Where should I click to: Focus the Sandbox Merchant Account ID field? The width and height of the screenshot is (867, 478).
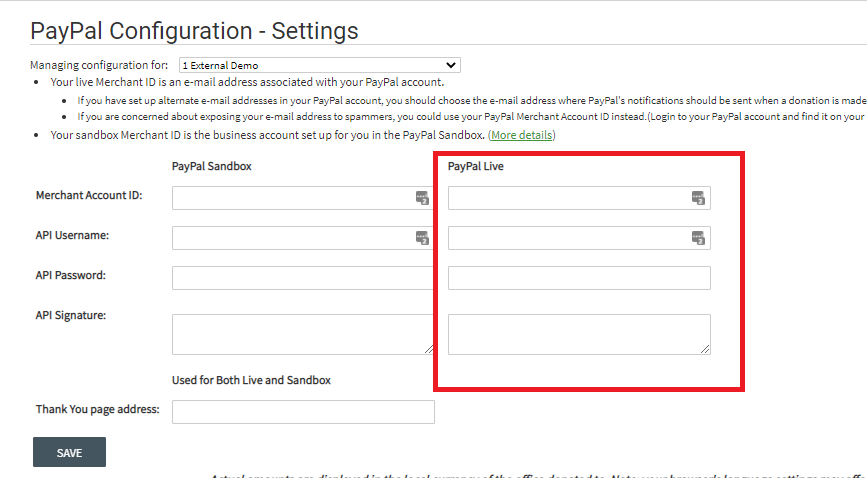(303, 198)
